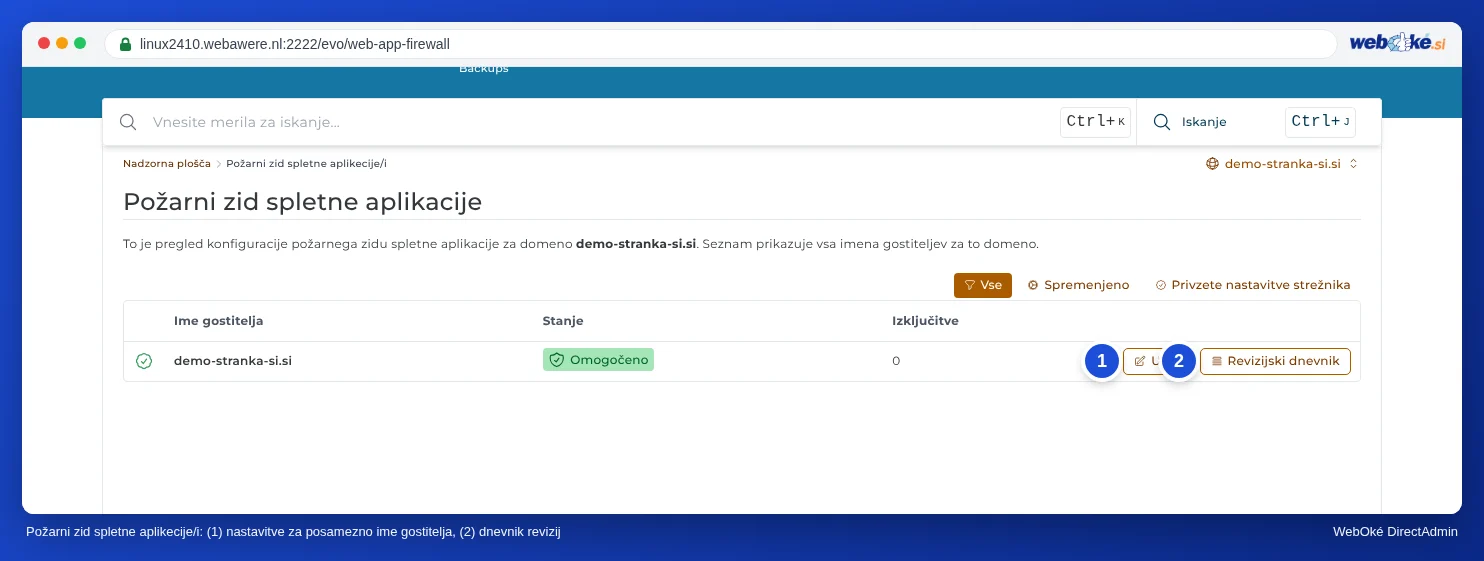Open the demo-stranka-si.si domain selector
1484x561 pixels.
[x=1282, y=163]
